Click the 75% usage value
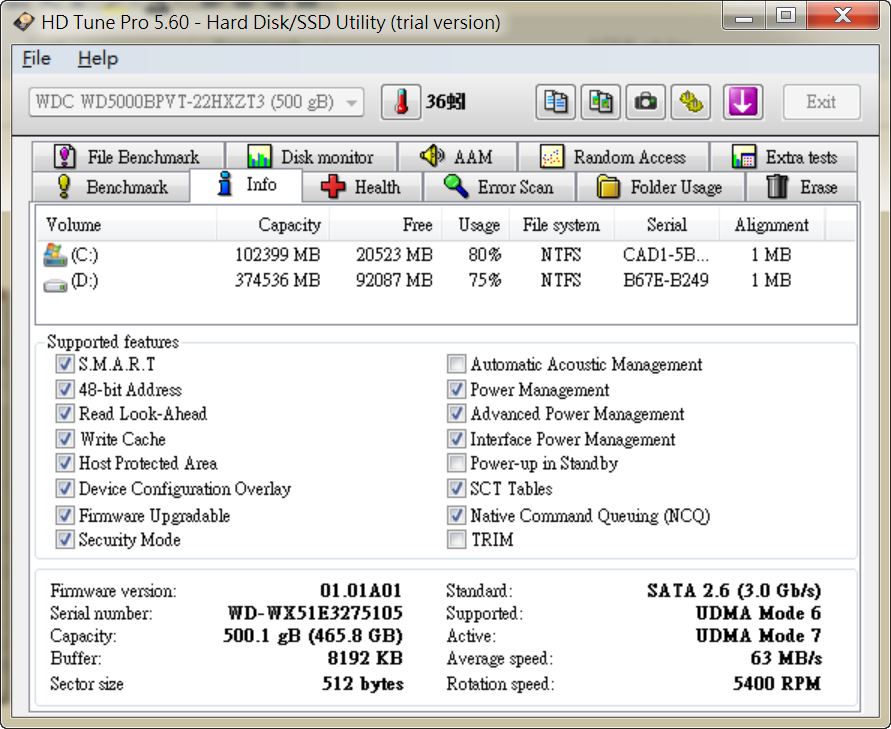The image size is (891, 729). point(485,280)
